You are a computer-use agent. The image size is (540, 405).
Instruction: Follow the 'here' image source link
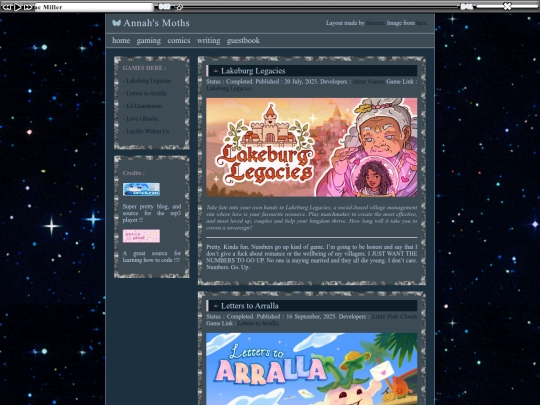[421, 23]
